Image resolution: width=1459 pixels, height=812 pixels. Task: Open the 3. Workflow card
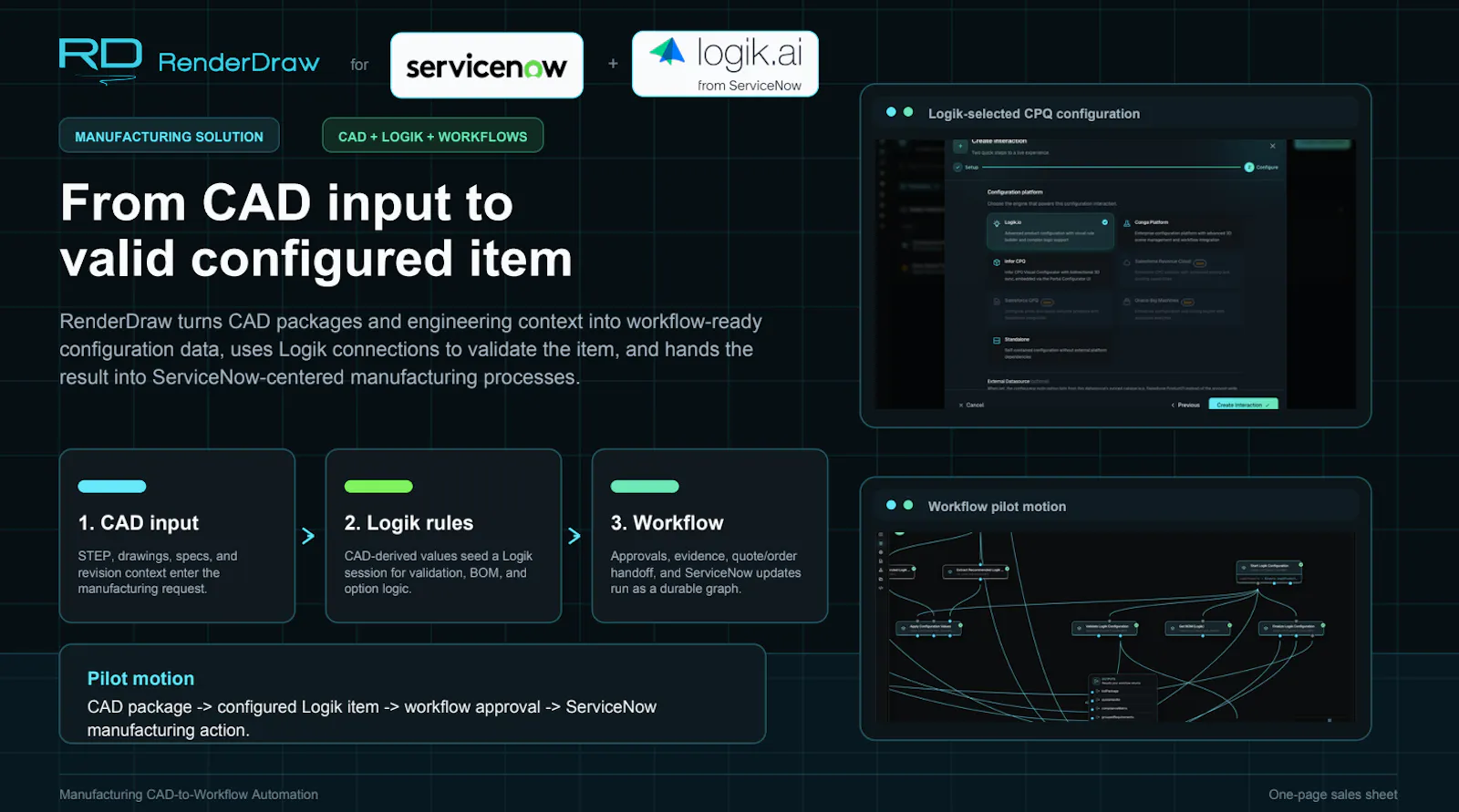[x=709, y=536]
